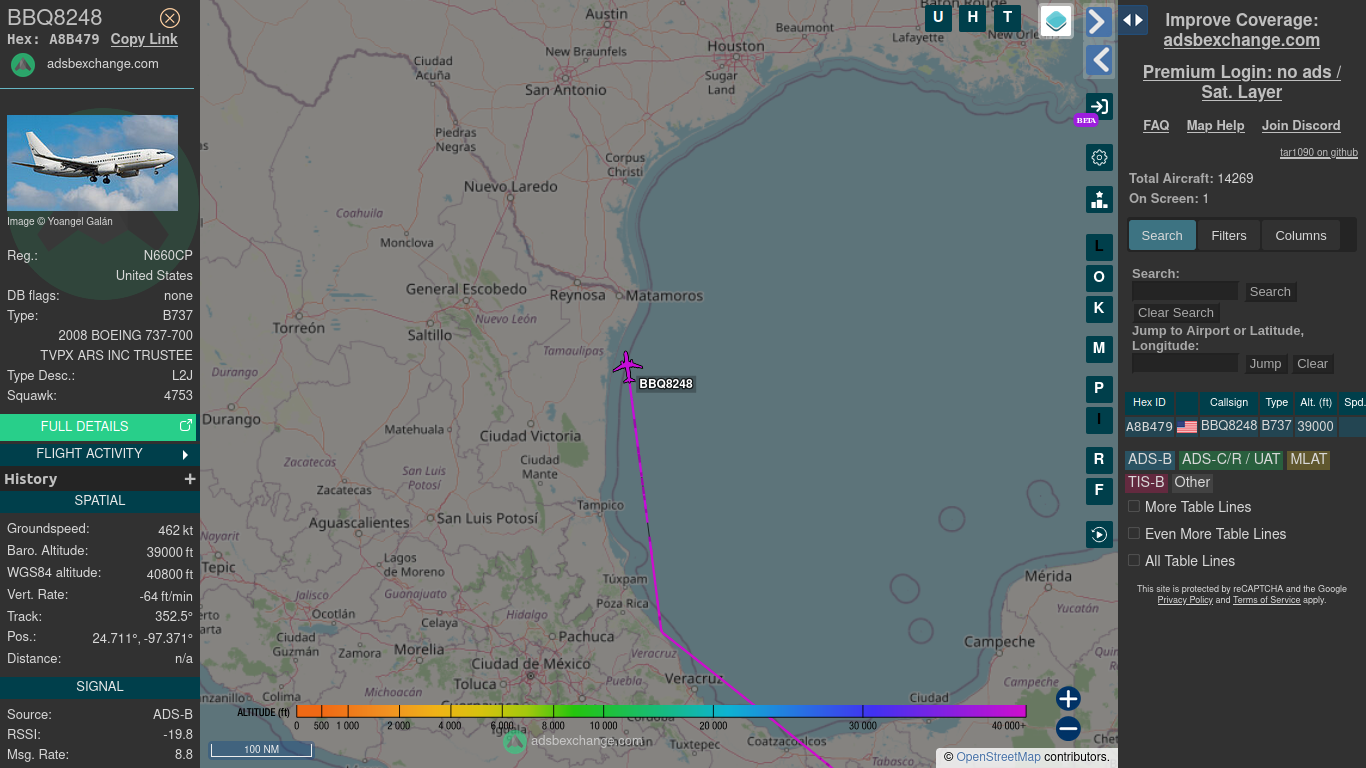This screenshot has width=1366, height=768.
Task: Switch to the Columns tab
Action: [1301, 236]
